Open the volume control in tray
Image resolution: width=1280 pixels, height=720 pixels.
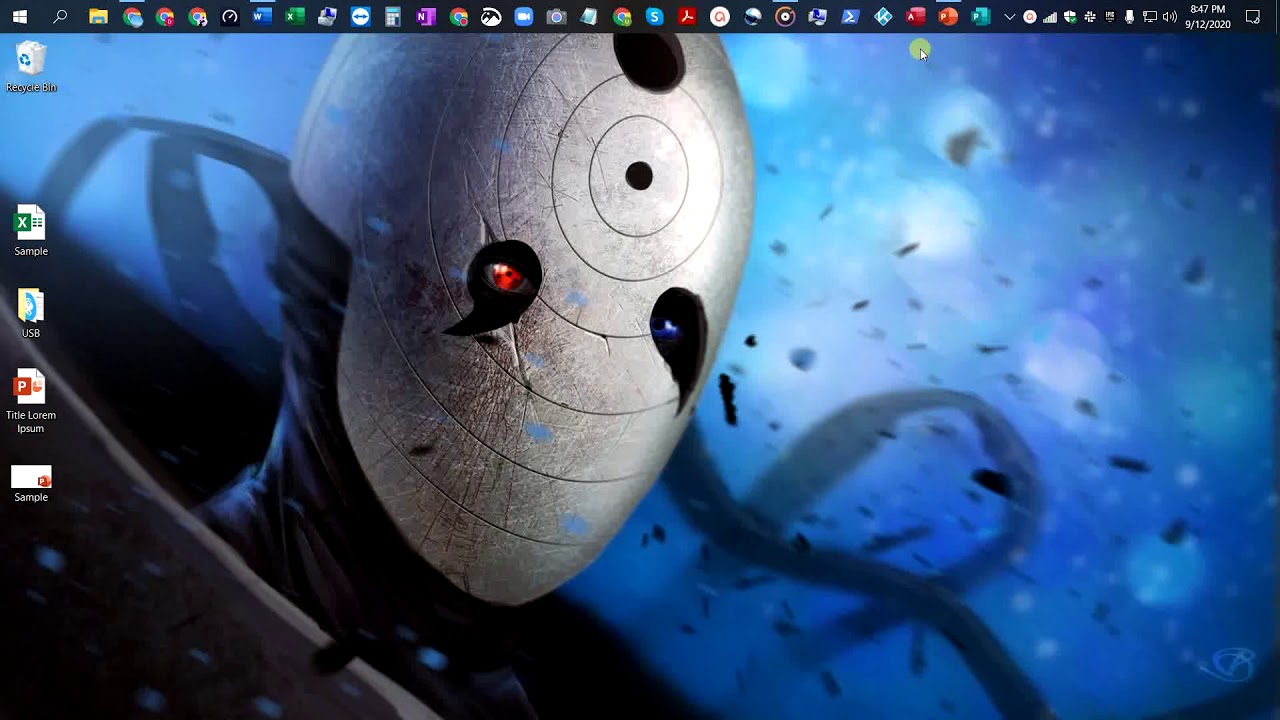[x=1170, y=17]
